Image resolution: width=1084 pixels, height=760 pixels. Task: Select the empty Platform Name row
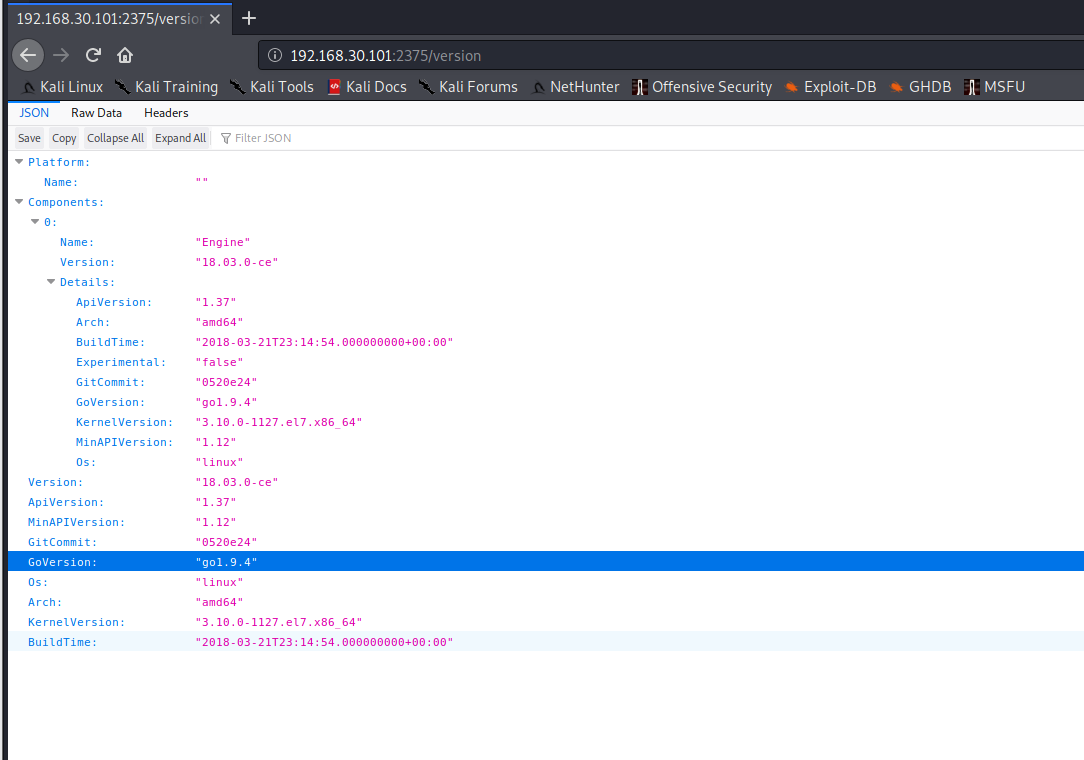point(546,182)
